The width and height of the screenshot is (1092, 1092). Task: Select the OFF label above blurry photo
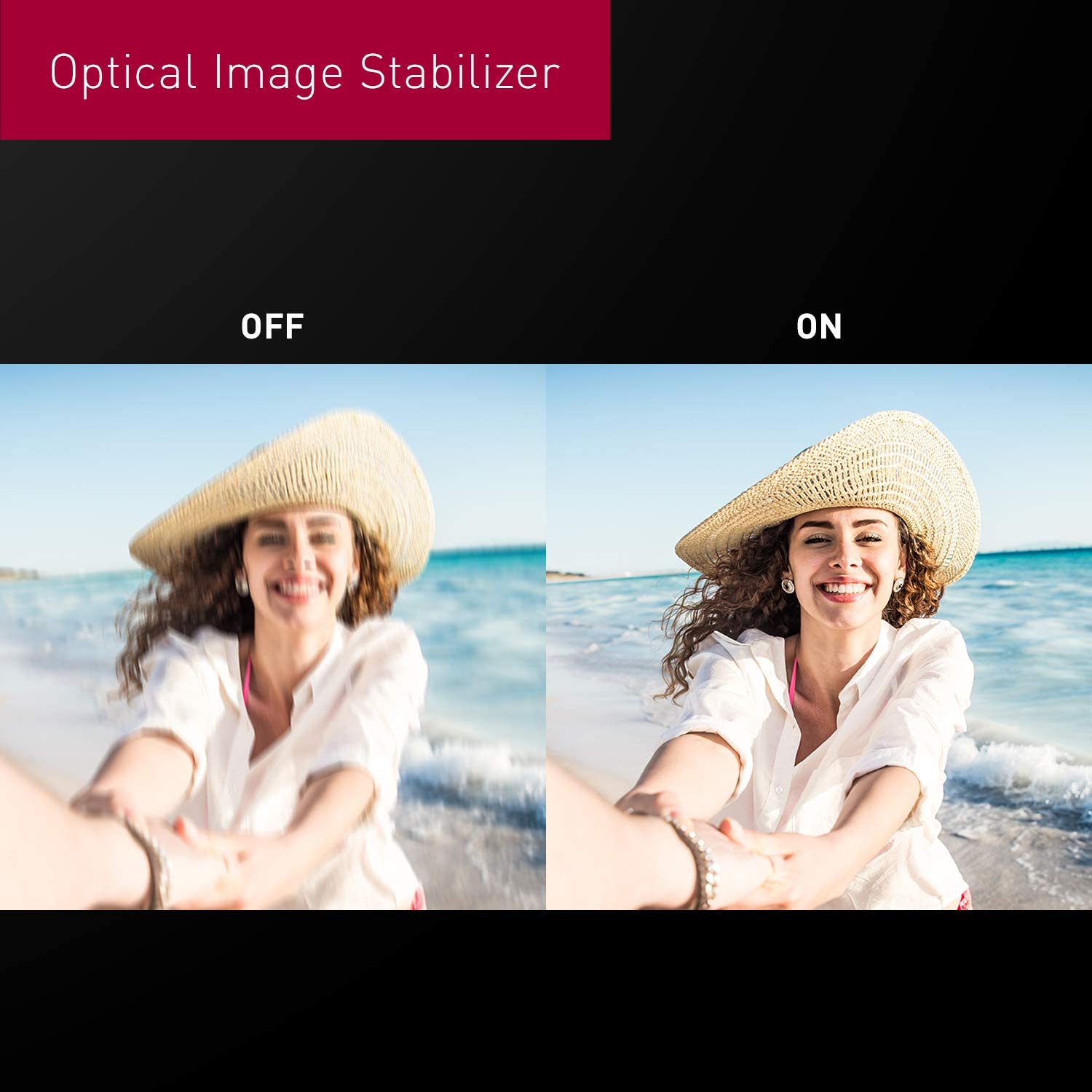(272, 327)
